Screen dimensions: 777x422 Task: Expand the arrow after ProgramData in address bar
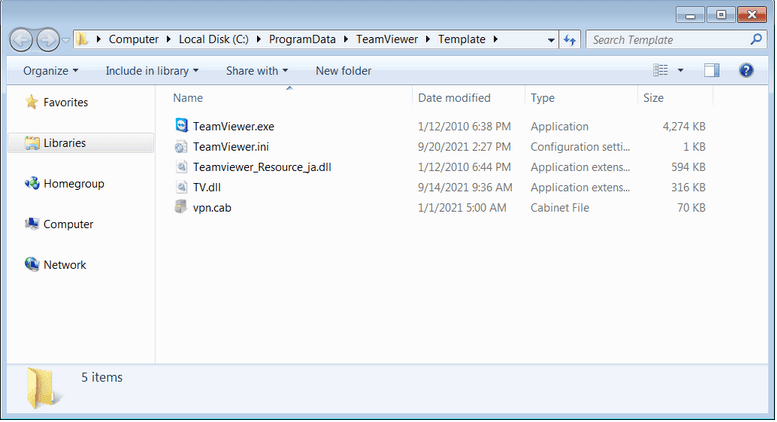click(346, 39)
